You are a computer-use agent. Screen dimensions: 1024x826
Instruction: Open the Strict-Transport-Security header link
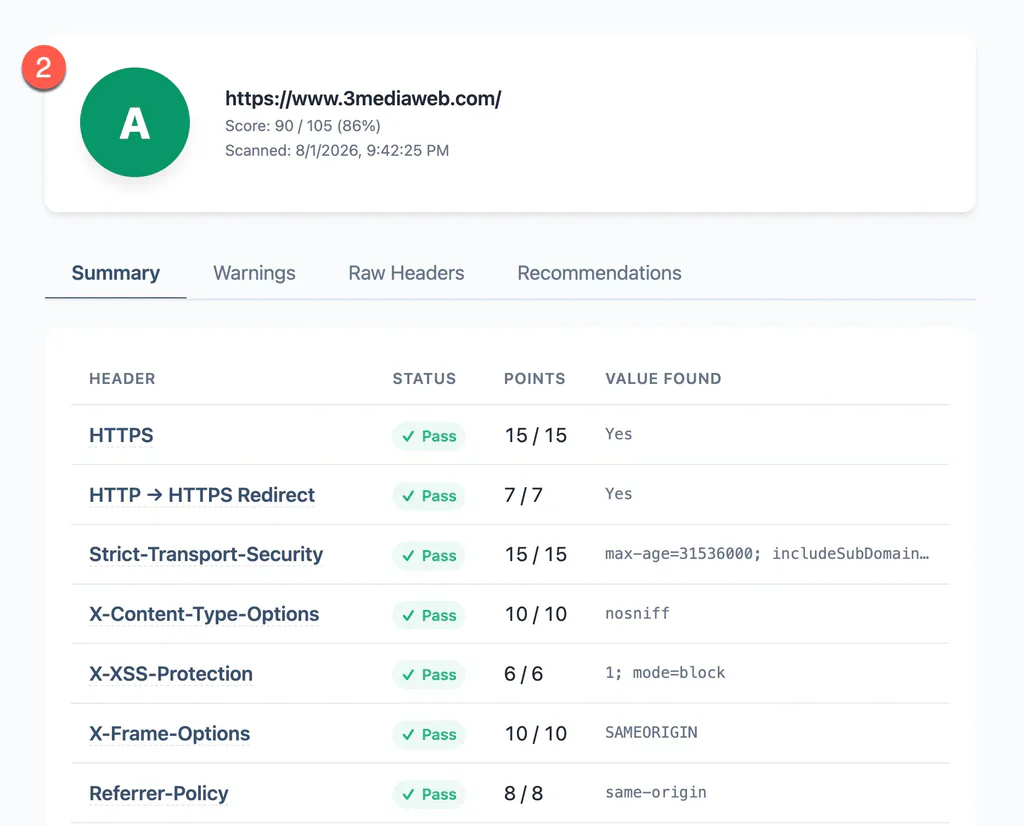pos(206,554)
